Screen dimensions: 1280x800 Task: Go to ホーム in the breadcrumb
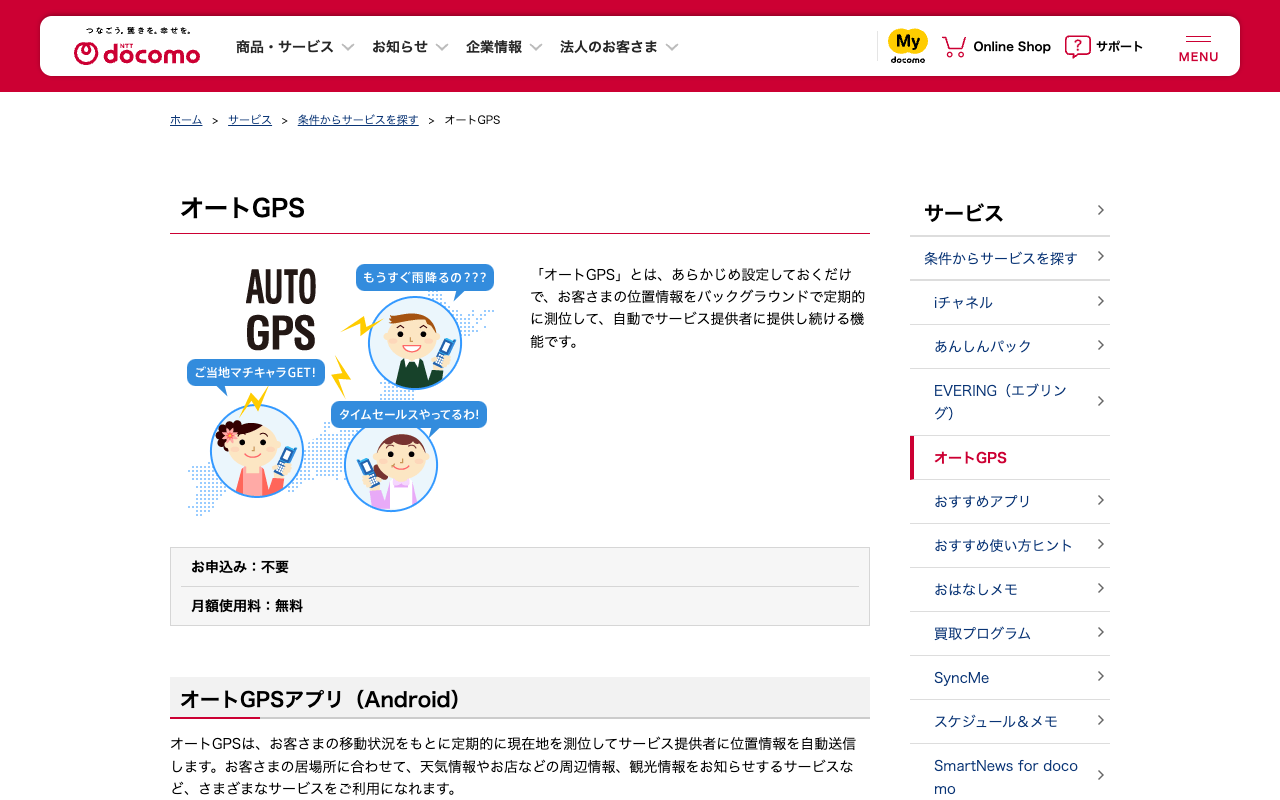coord(186,120)
